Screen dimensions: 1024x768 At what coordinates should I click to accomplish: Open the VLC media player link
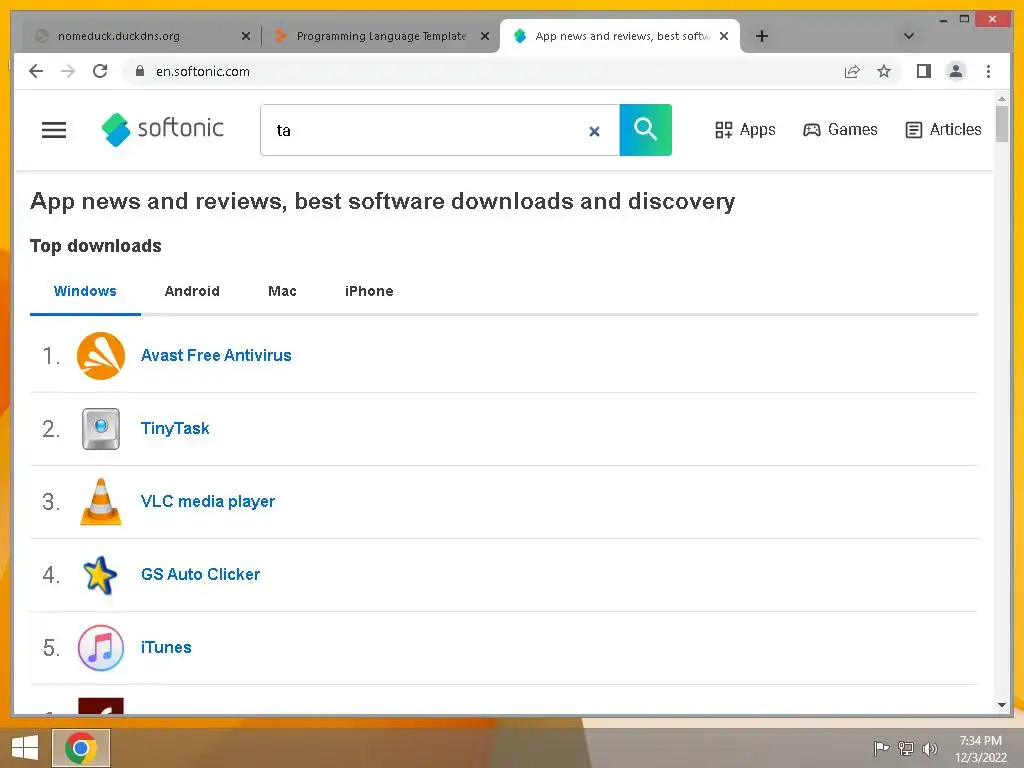tap(208, 502)
